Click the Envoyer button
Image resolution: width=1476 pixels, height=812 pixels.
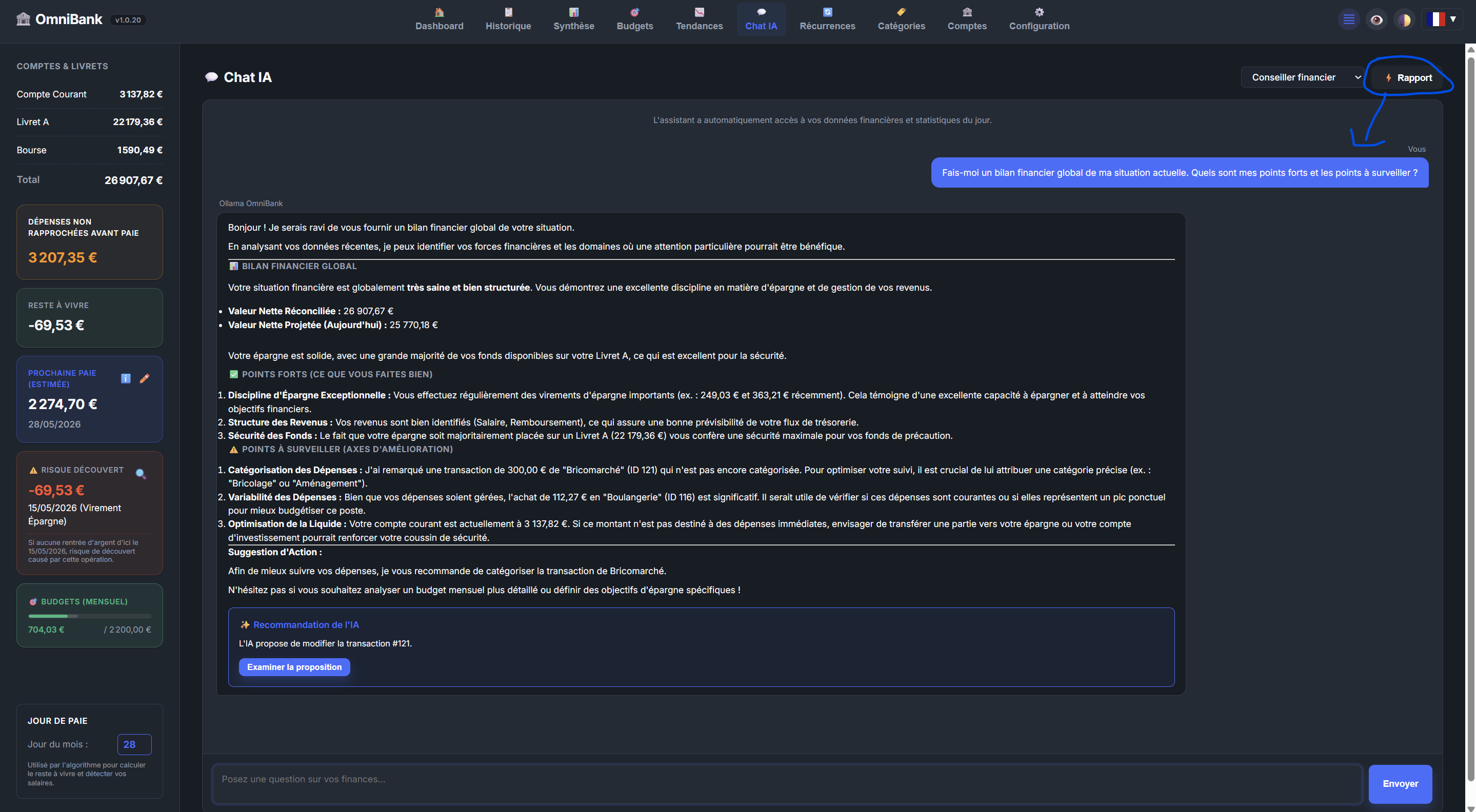(1401, 783)
